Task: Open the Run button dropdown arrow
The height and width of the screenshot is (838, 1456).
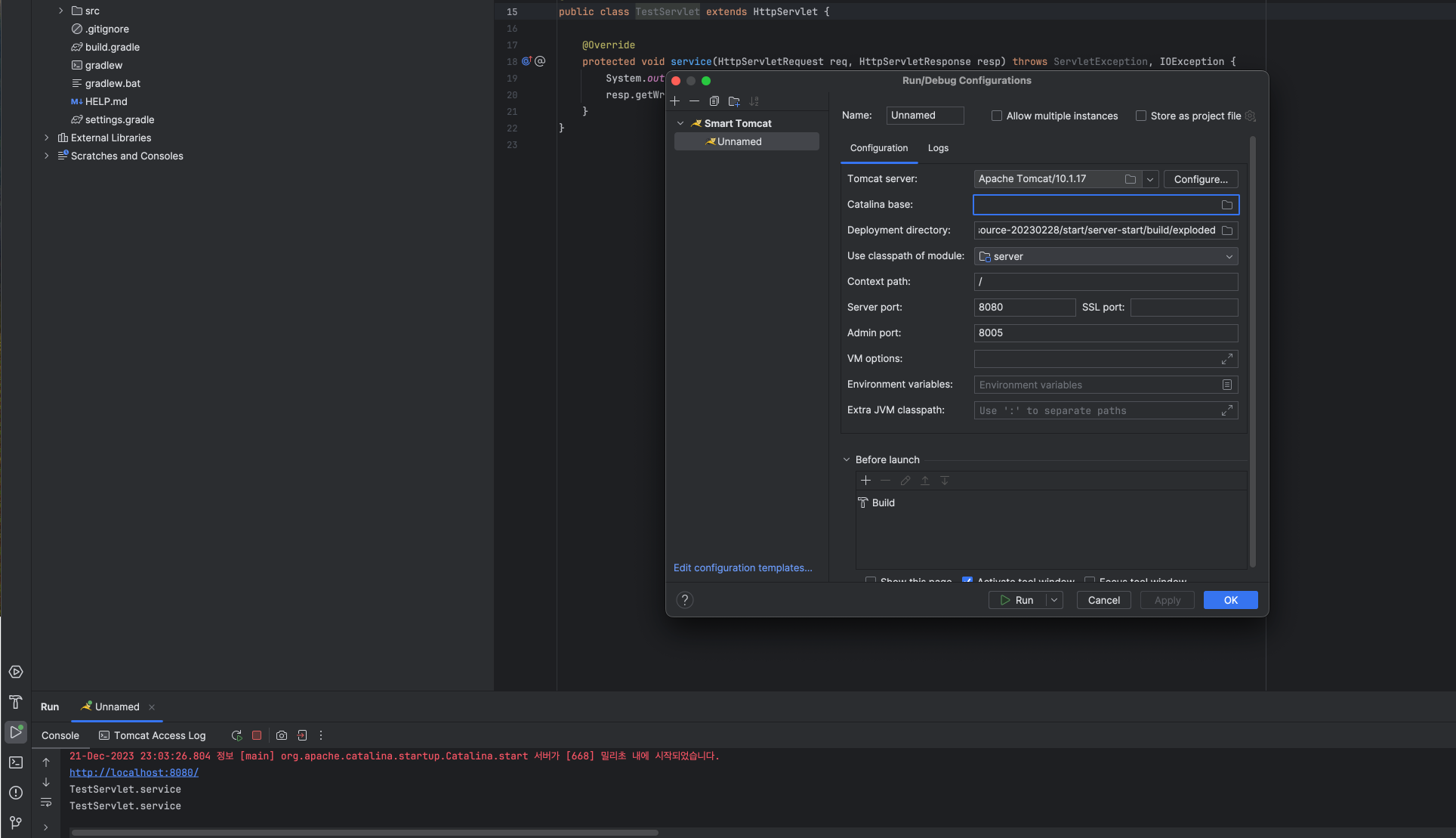Action: coord(1054,600)
